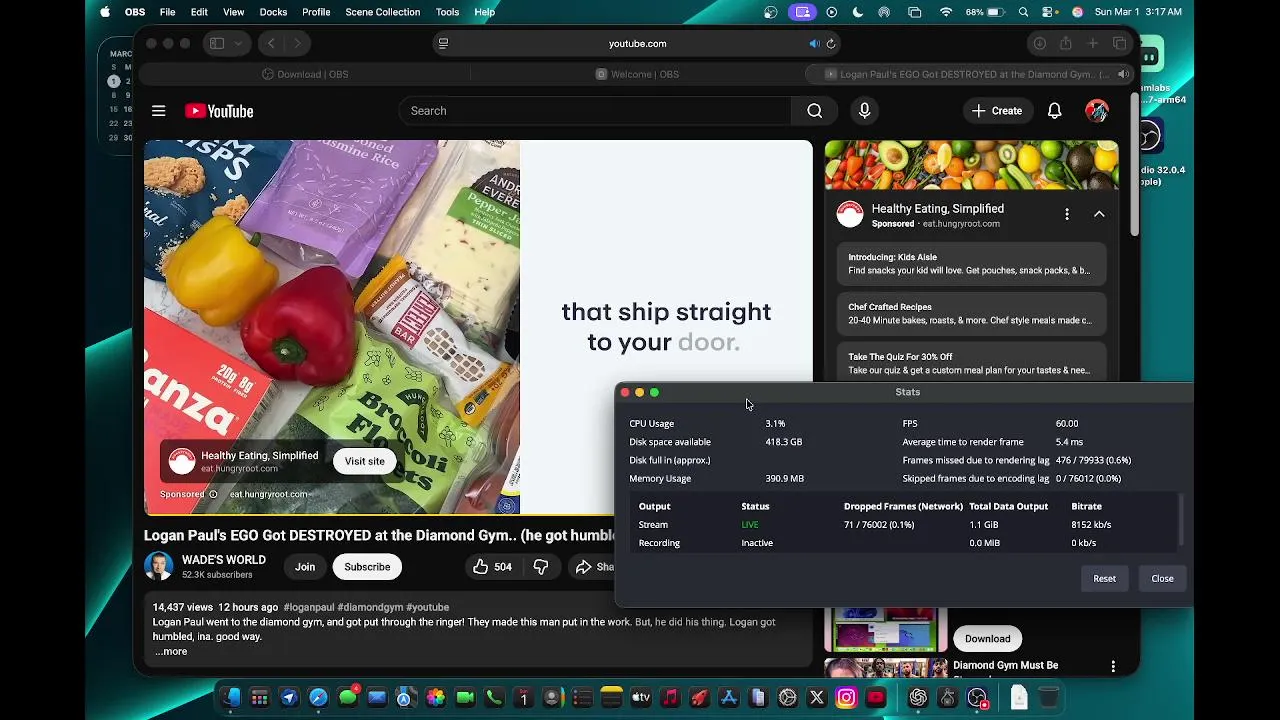Image resolution: width=1280 pixels, height=720 pixels.
Task: Open the WADE'S WORLD channel avatar
Action: (x=158, y=567)
